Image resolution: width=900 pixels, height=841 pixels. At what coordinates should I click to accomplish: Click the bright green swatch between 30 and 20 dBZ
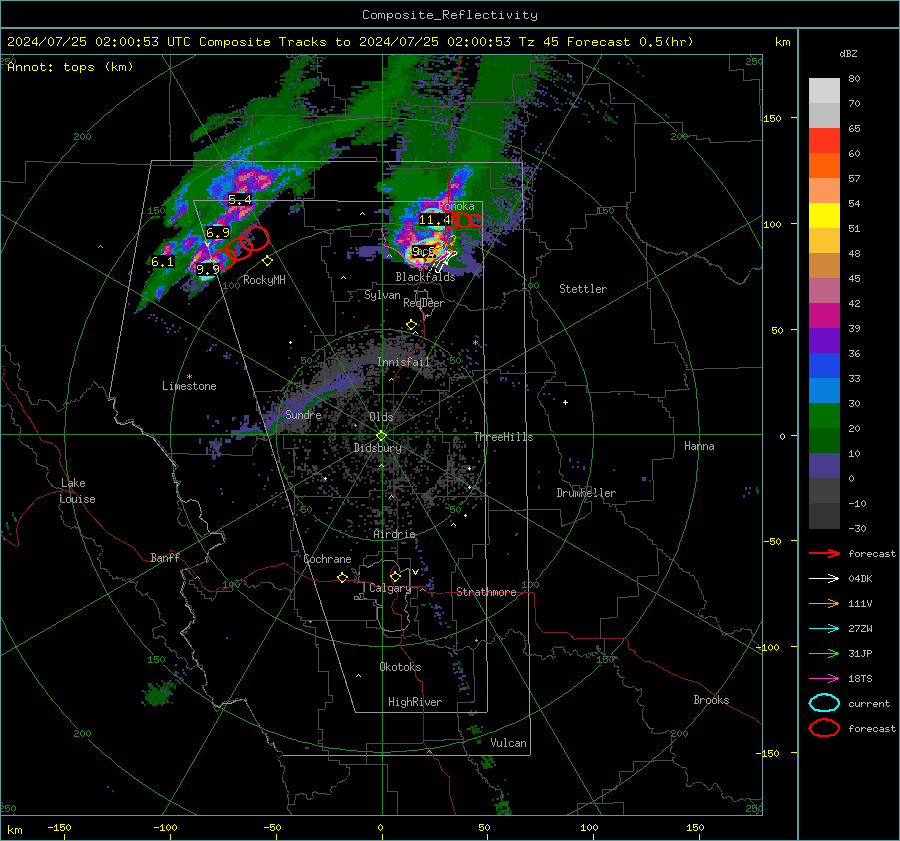pyautogui.click(x=824, y=416)
